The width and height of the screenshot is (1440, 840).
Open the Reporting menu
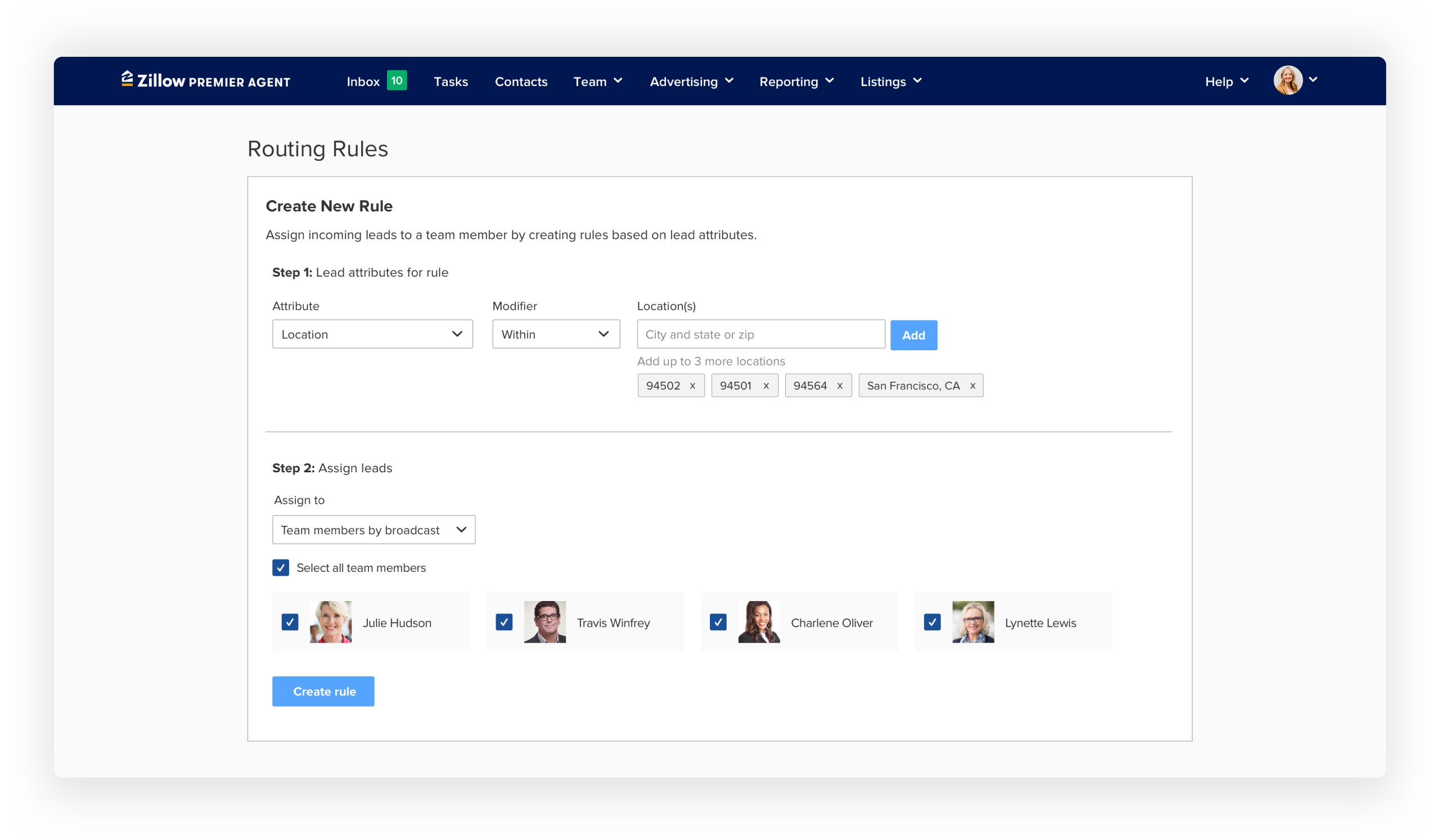[796, 82]
